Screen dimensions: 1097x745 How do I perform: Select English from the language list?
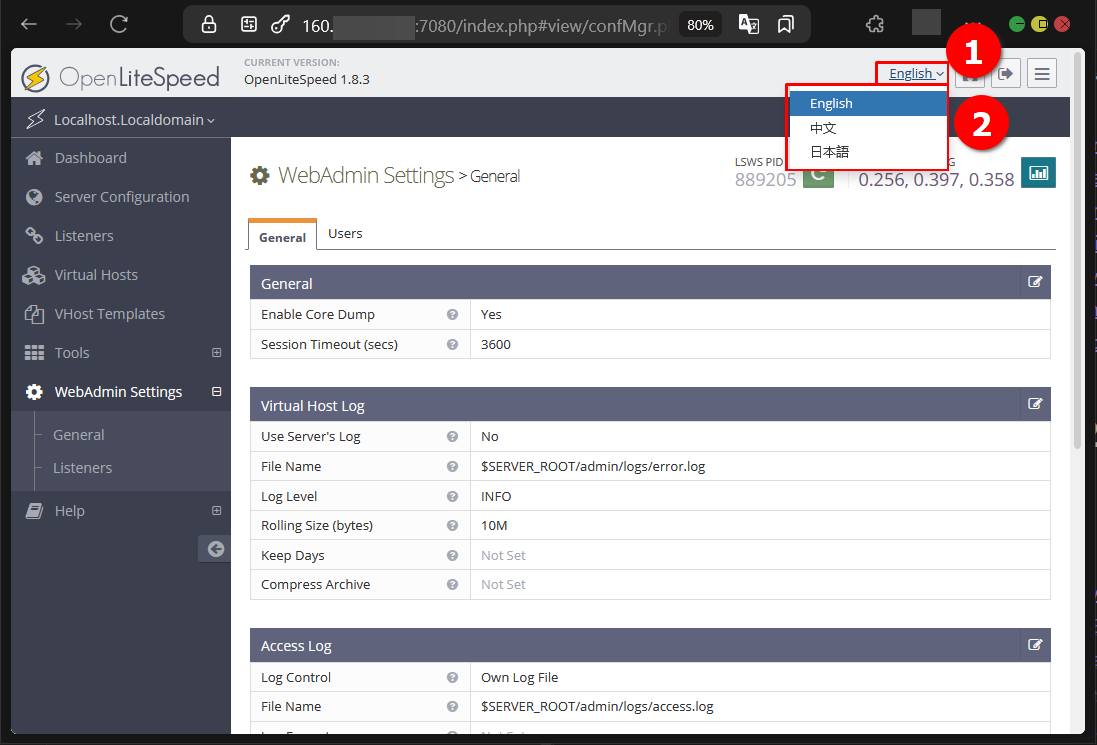click(x=868, y=104)
